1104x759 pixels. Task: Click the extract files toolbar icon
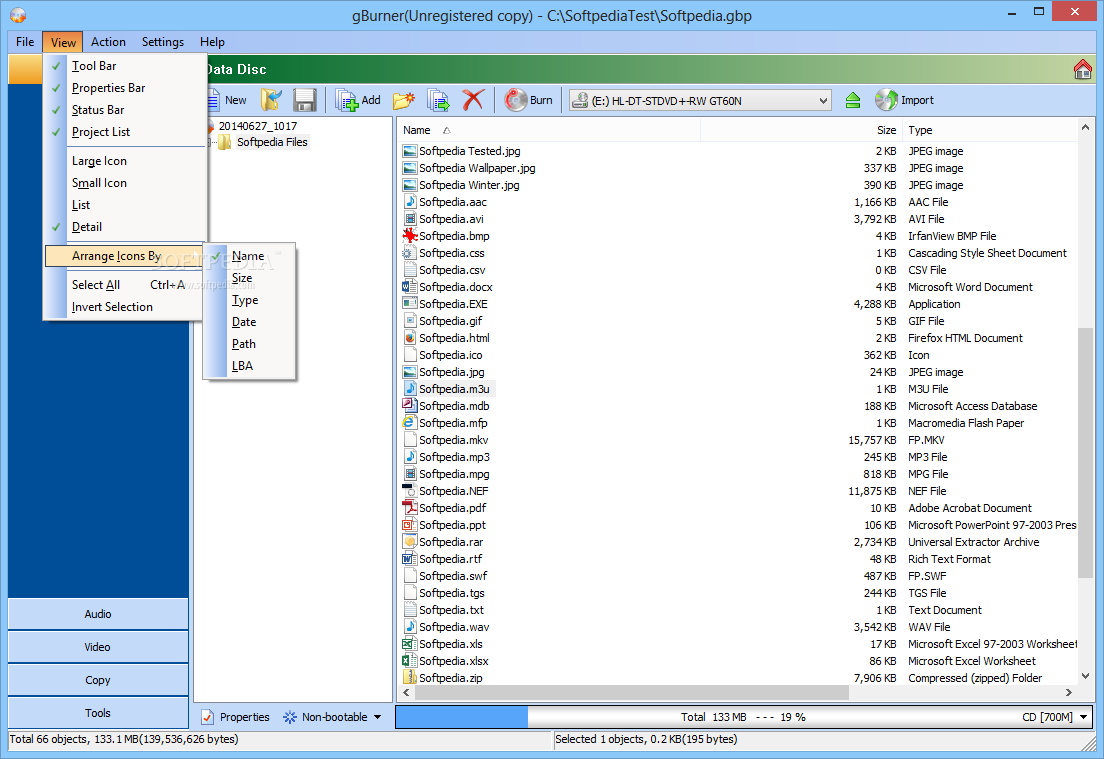click(439, 101)
